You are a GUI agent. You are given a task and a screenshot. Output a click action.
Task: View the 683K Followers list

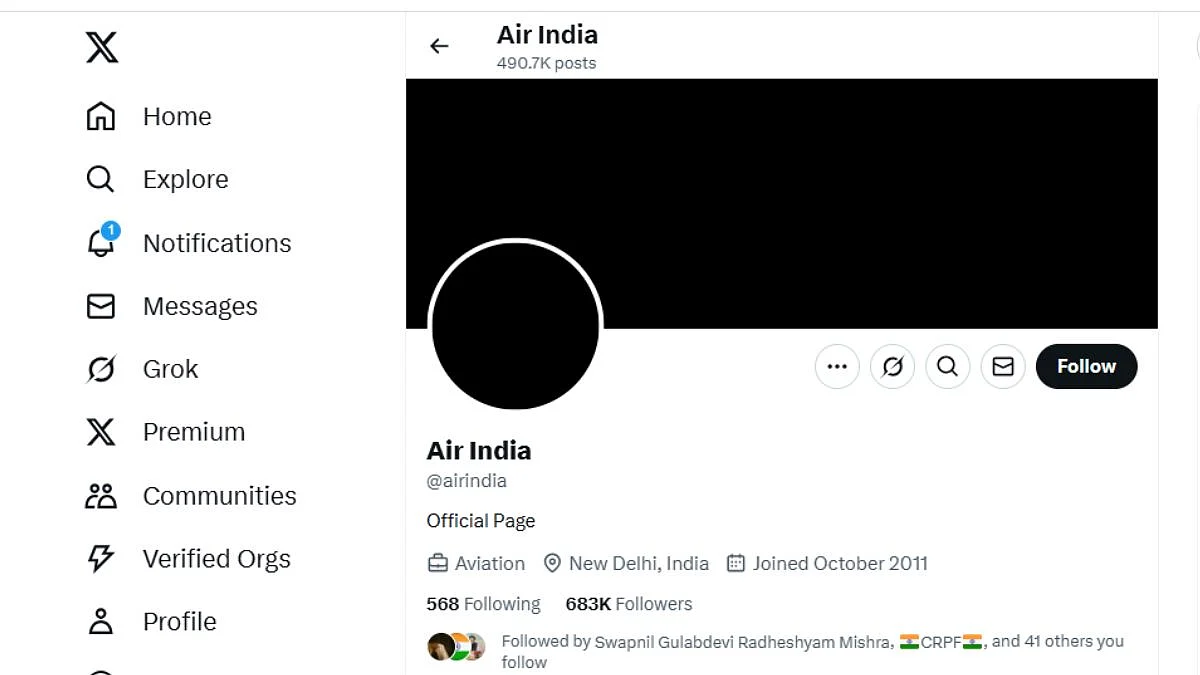[x=628, y=604]
